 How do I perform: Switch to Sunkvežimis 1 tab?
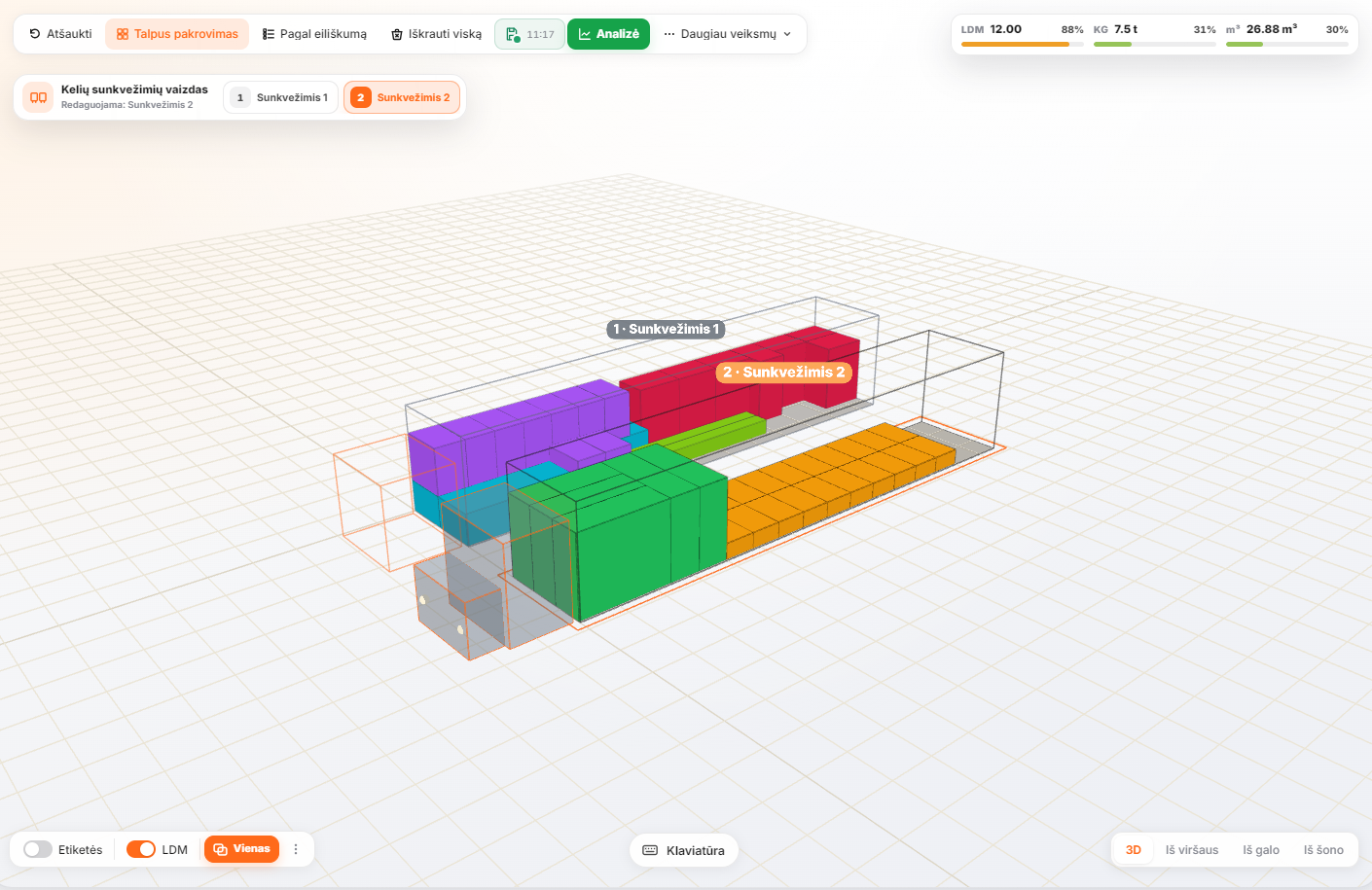281,97
